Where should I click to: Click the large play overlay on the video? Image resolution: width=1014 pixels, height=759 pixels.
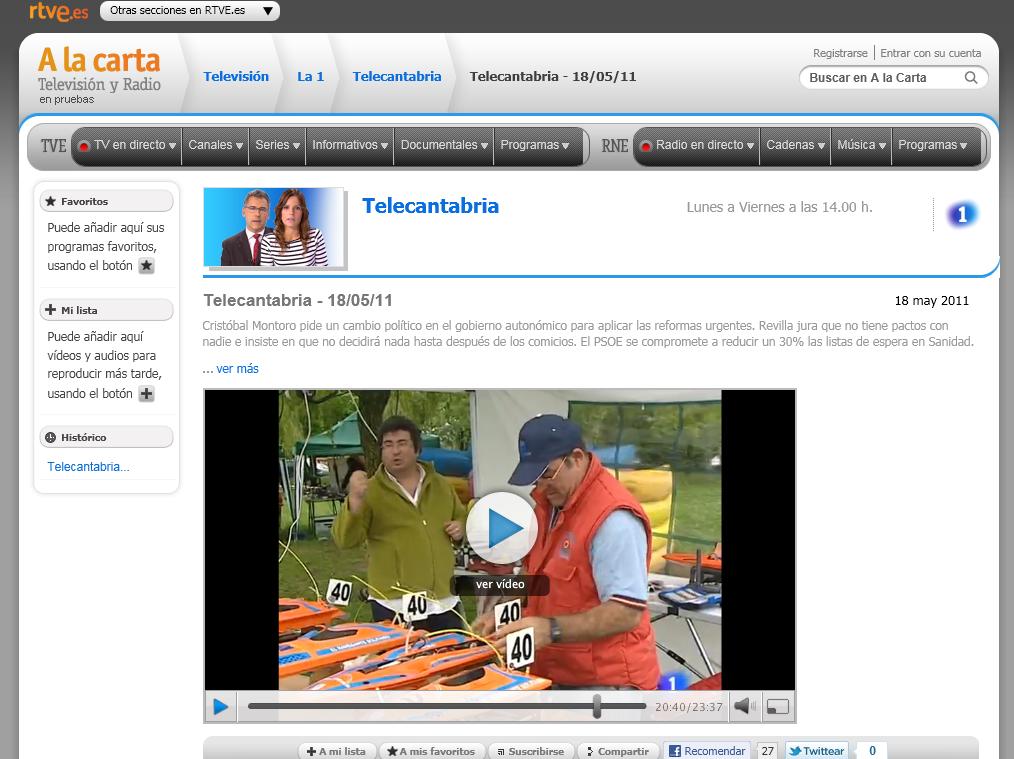[x=500, y=528]
